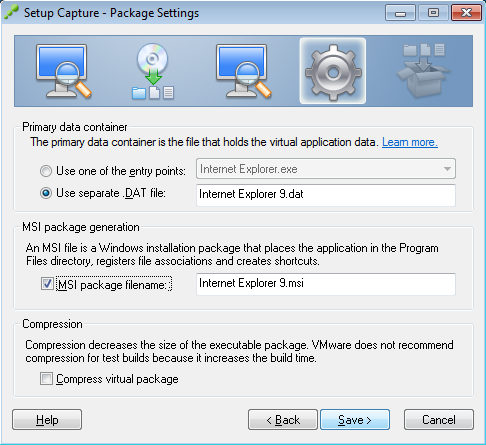Click the Internet Explorer 9.msi filename field
The height and width of the screenshot is (445, 486).
tap(326, 284)
